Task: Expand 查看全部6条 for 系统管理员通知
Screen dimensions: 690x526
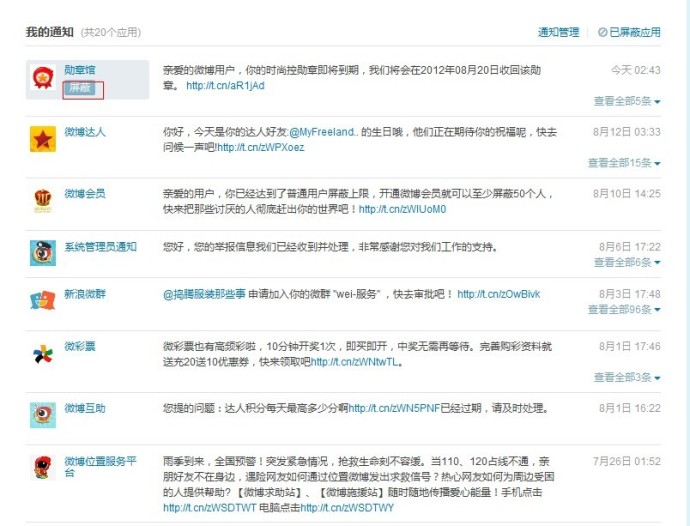Action: [x=627, y=262]
